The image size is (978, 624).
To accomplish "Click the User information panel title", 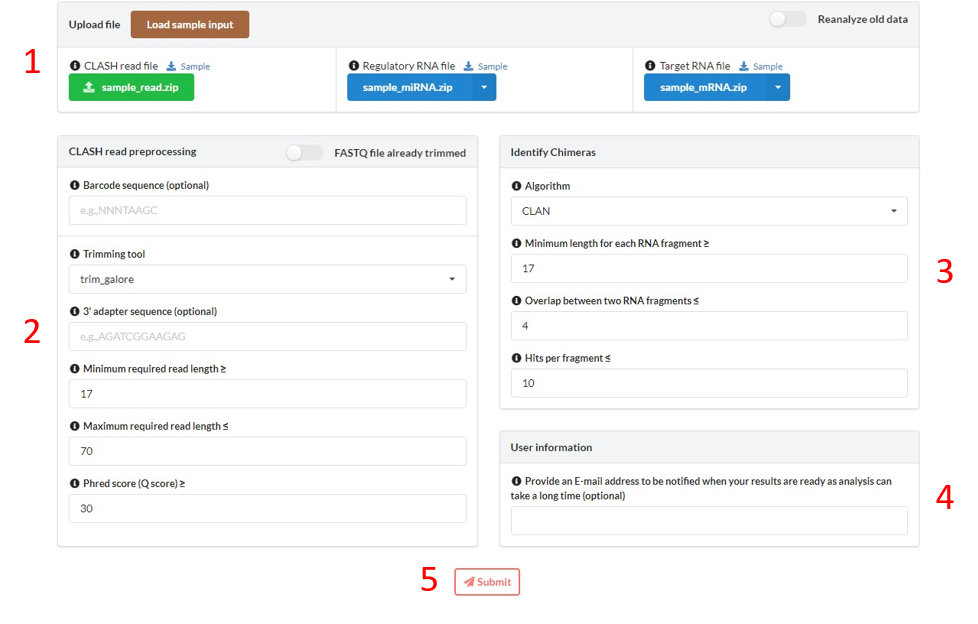I will click(x=551, y=447).
